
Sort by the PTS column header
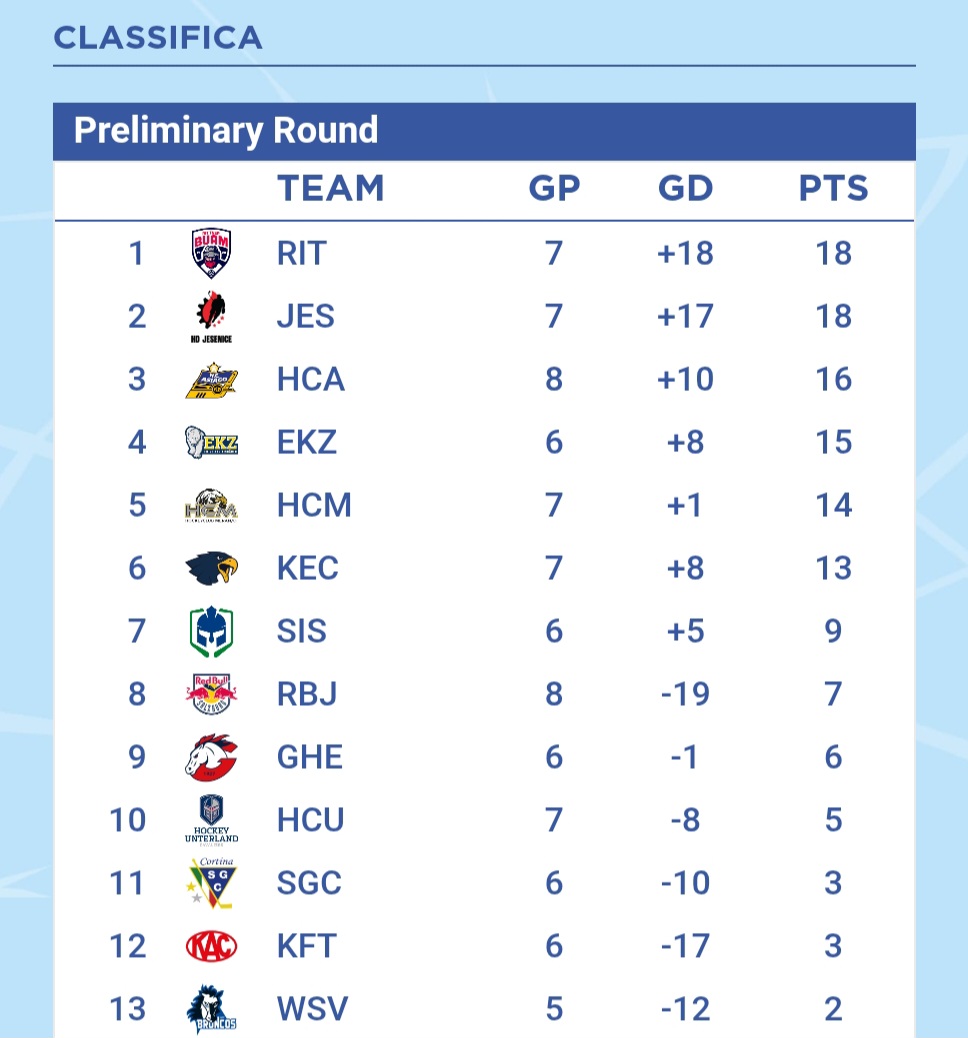pos(833,188)
